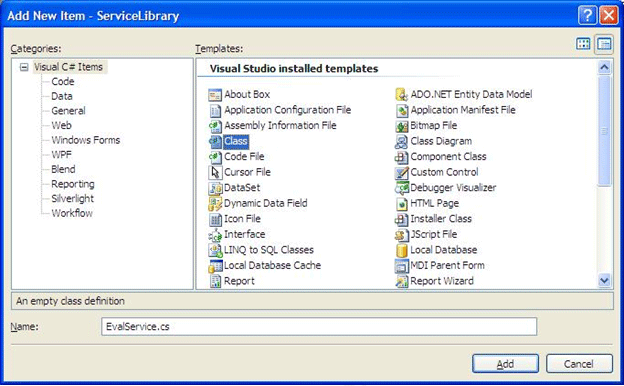624x386 pixels.
Task: Select the Custom Control icon
Action: [x=401, y=172]
